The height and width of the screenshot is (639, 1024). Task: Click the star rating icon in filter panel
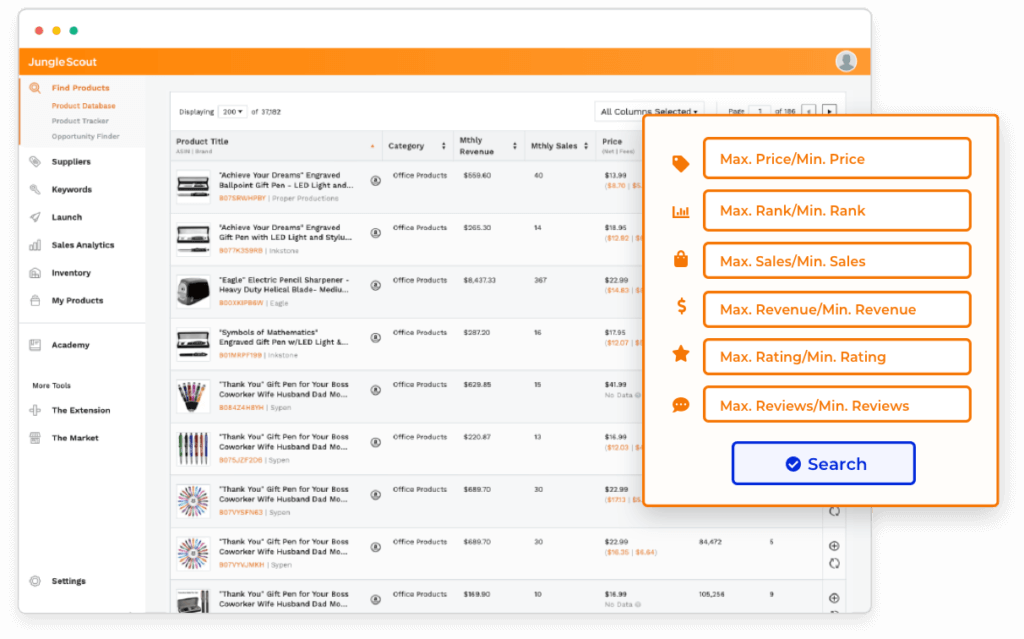tap(680, 354)
